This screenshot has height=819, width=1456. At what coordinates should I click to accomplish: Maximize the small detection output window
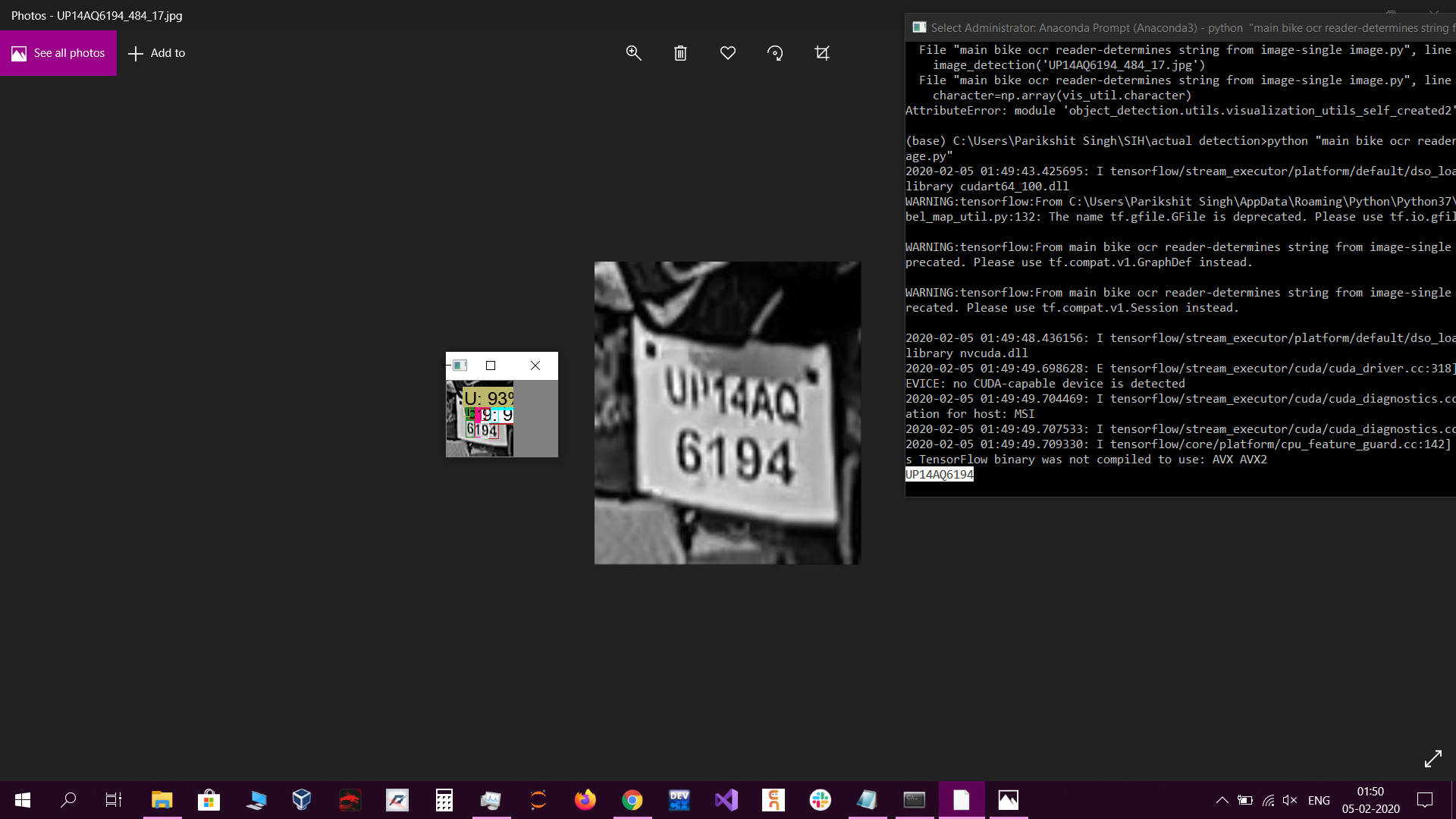point(491,366)
